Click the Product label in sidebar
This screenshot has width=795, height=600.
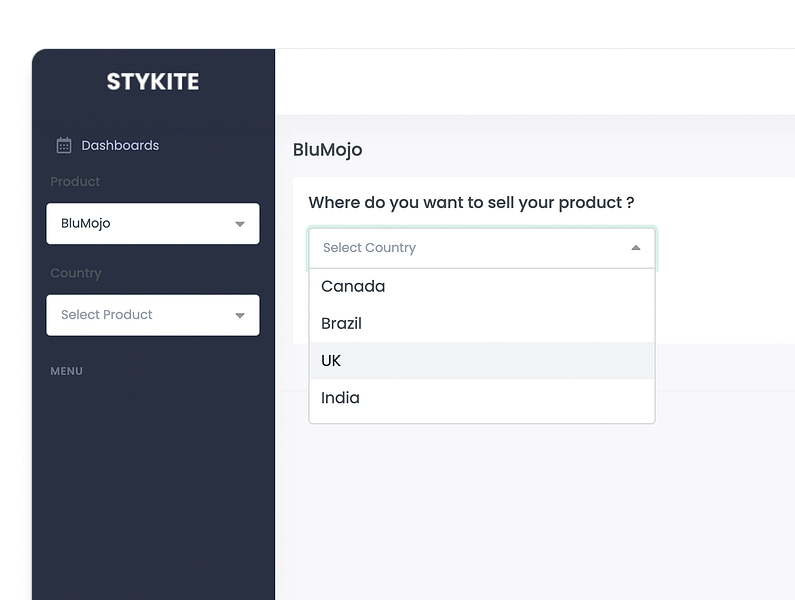tap(75, 182)
